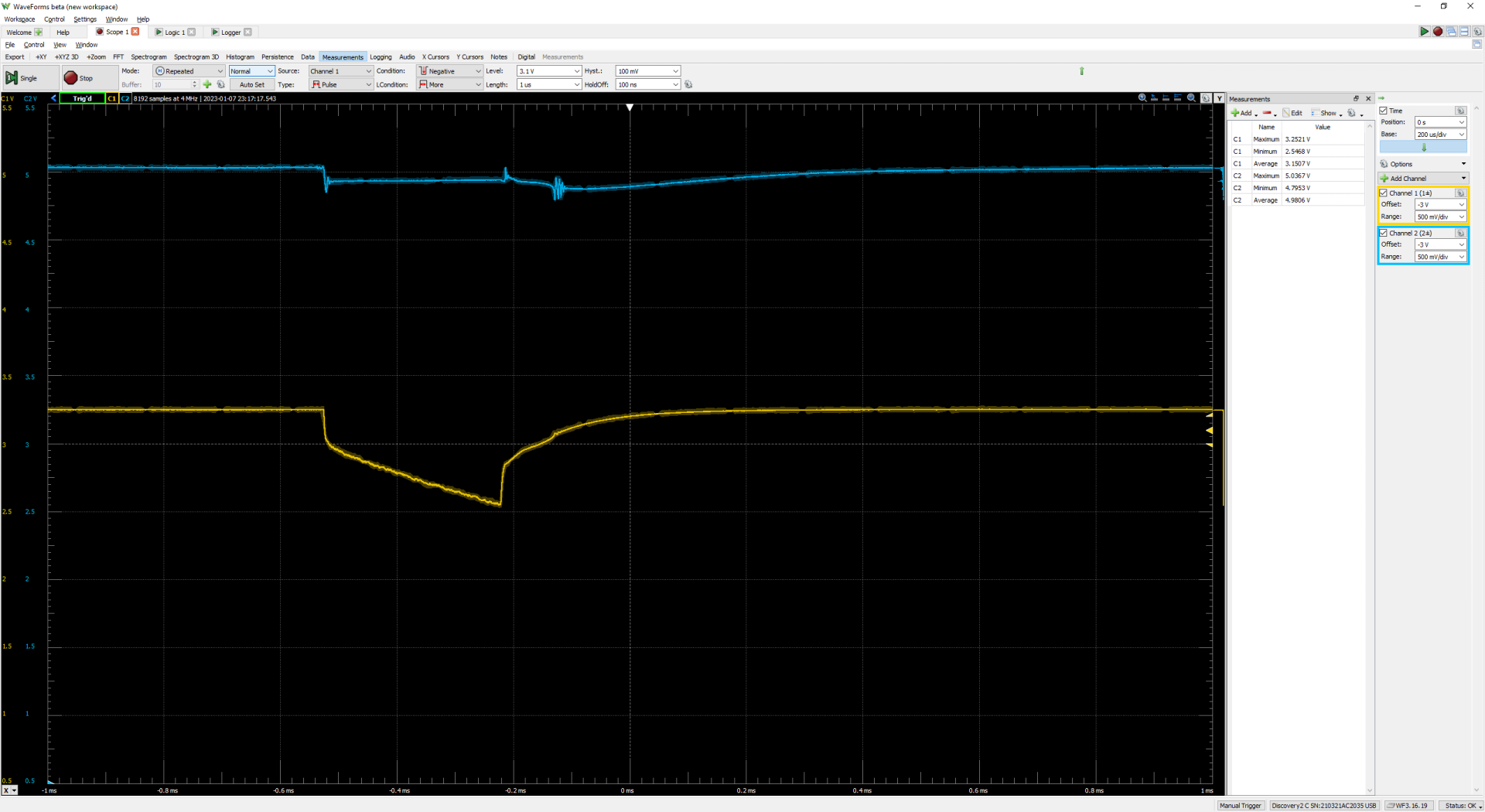
Task: Open time Base 200 us/div dropdown
Action: pos(1440,135)
